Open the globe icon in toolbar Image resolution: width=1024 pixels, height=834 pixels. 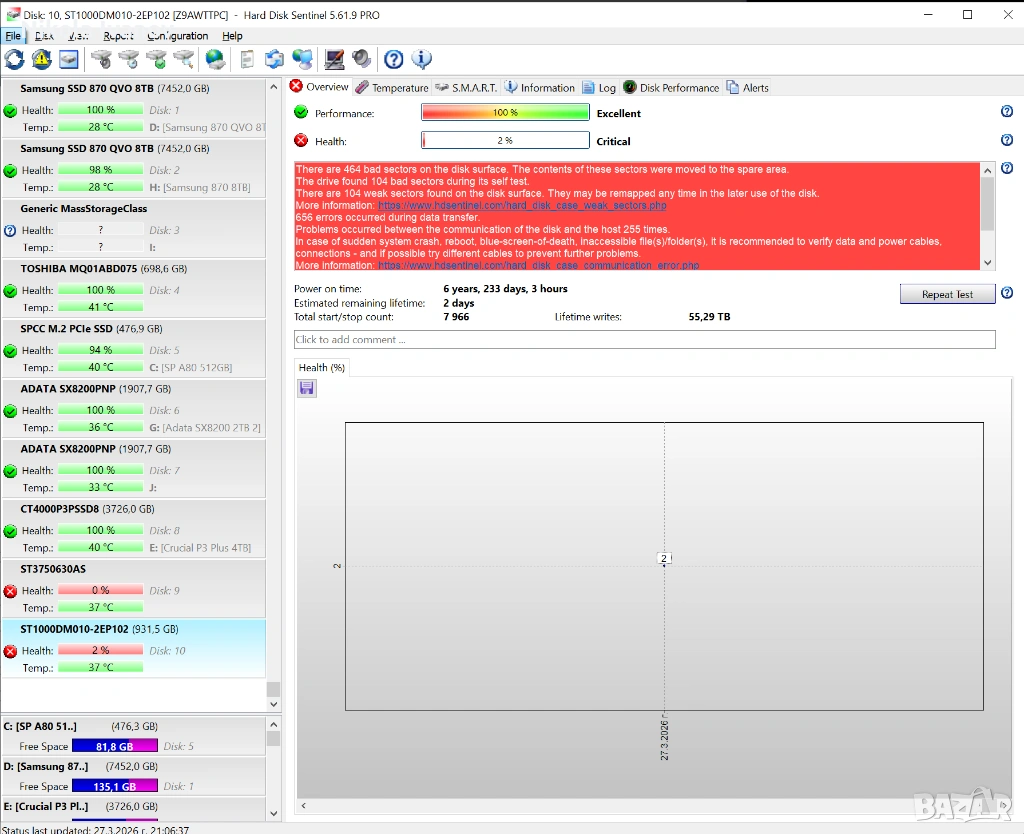click(x=215, y=60)
